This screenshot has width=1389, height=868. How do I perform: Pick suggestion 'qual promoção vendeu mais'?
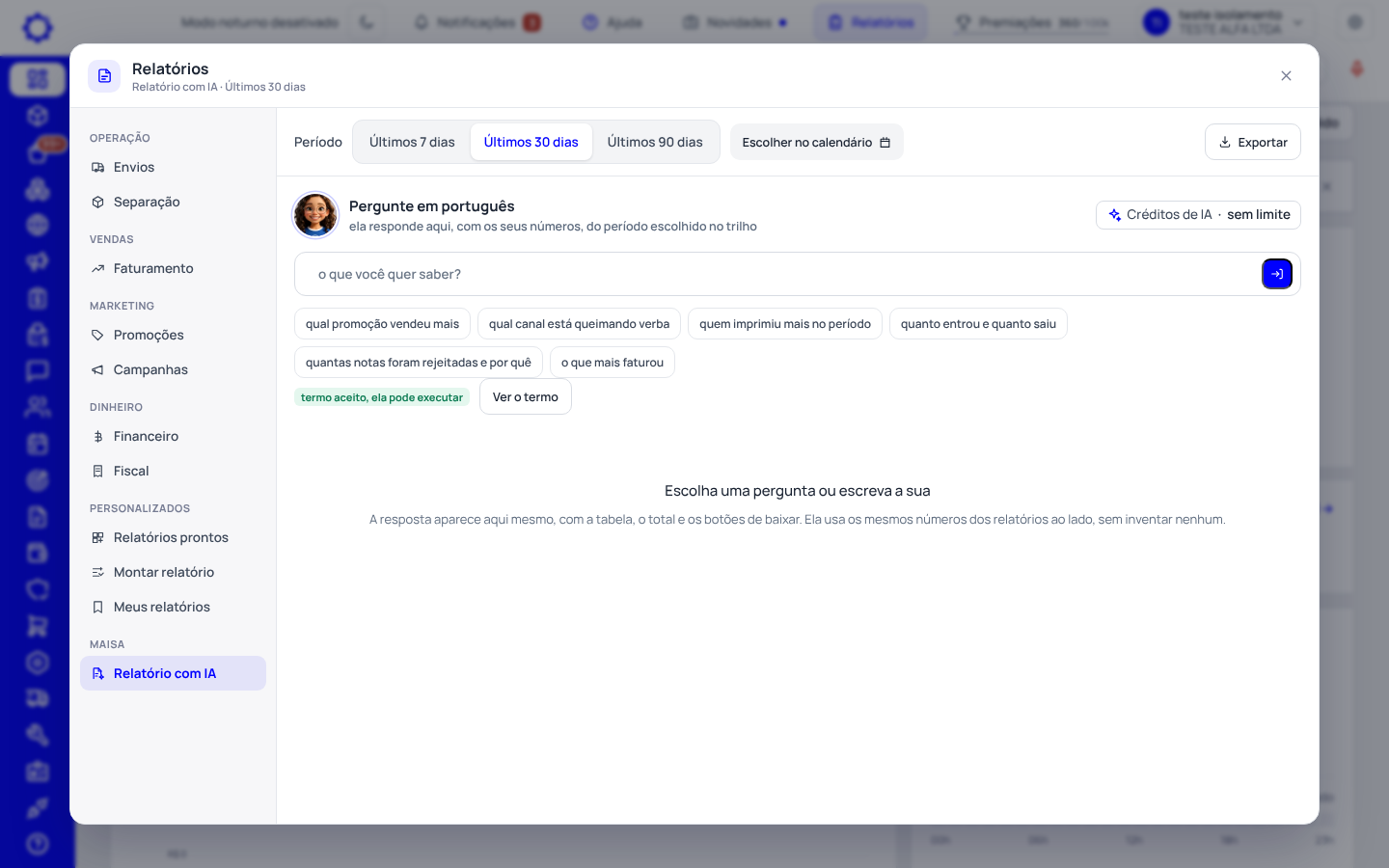[x=382, y=324]
